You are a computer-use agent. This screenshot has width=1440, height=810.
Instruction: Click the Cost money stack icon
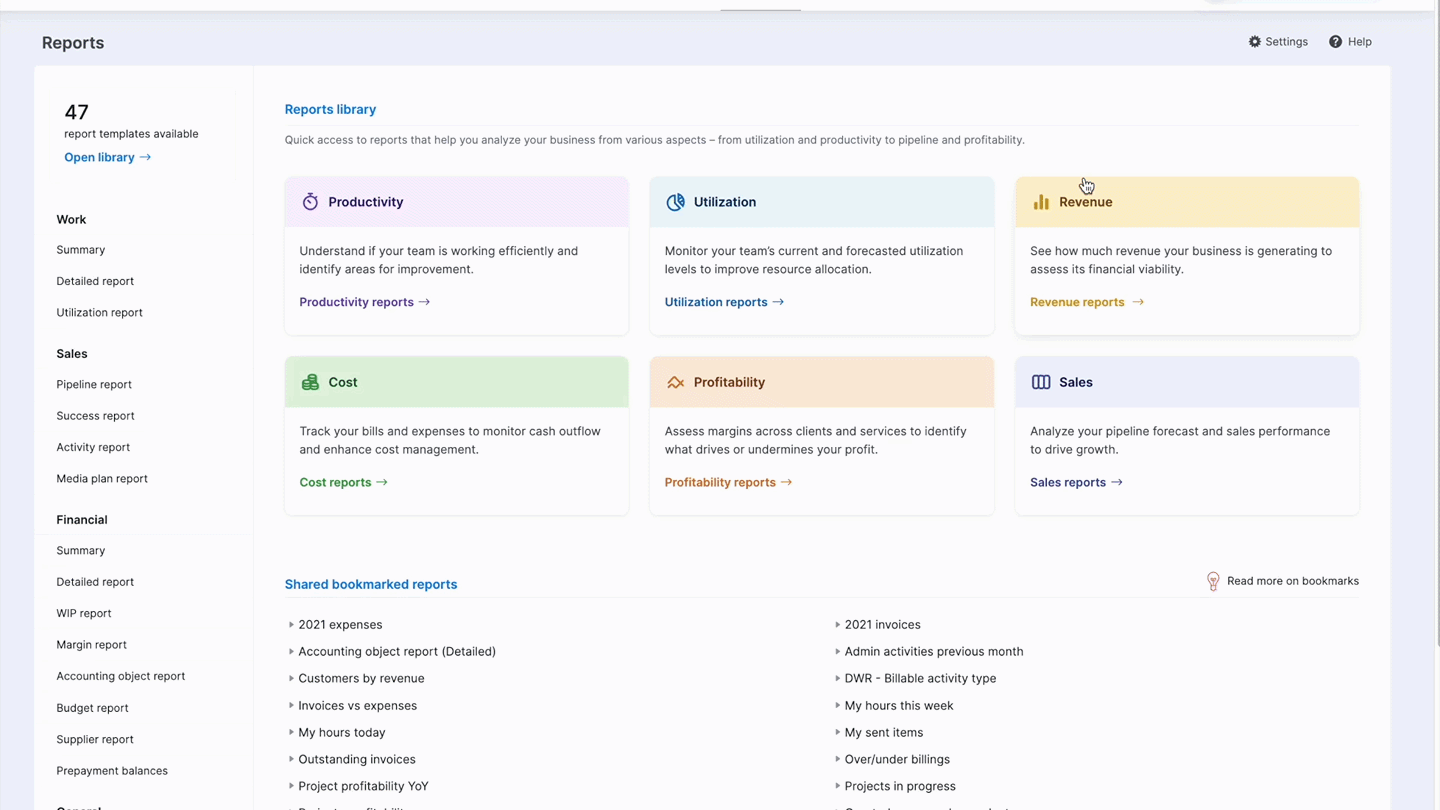[310, 382]
